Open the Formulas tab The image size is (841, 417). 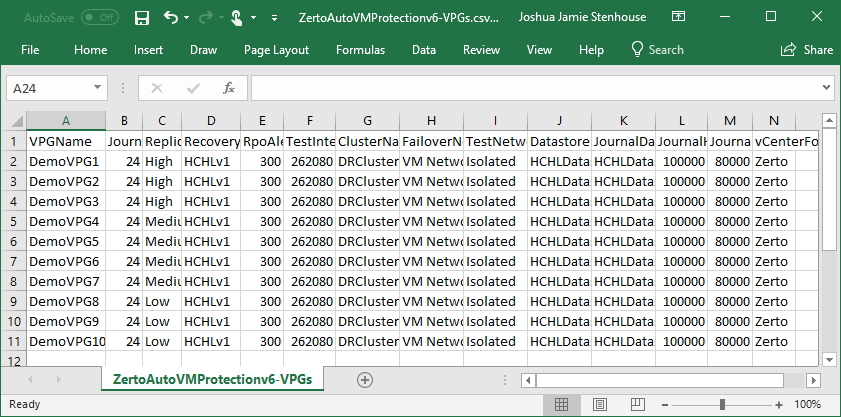[360, 50]
